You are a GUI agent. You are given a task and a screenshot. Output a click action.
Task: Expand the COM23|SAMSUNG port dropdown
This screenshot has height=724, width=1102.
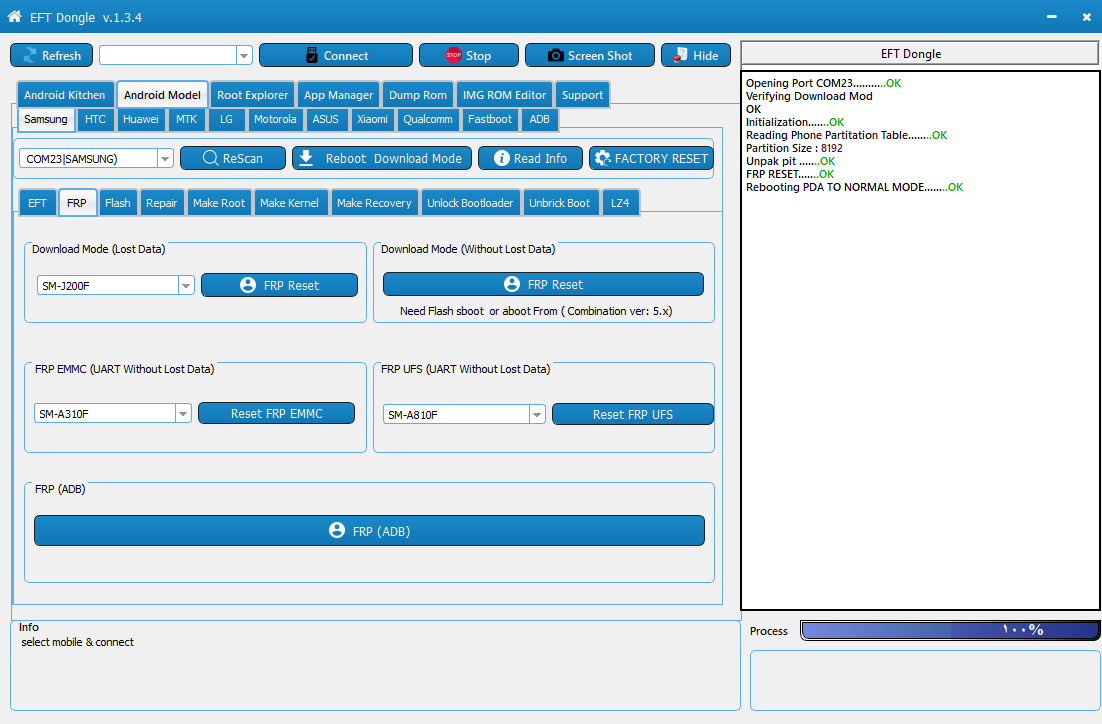(165, 159)
